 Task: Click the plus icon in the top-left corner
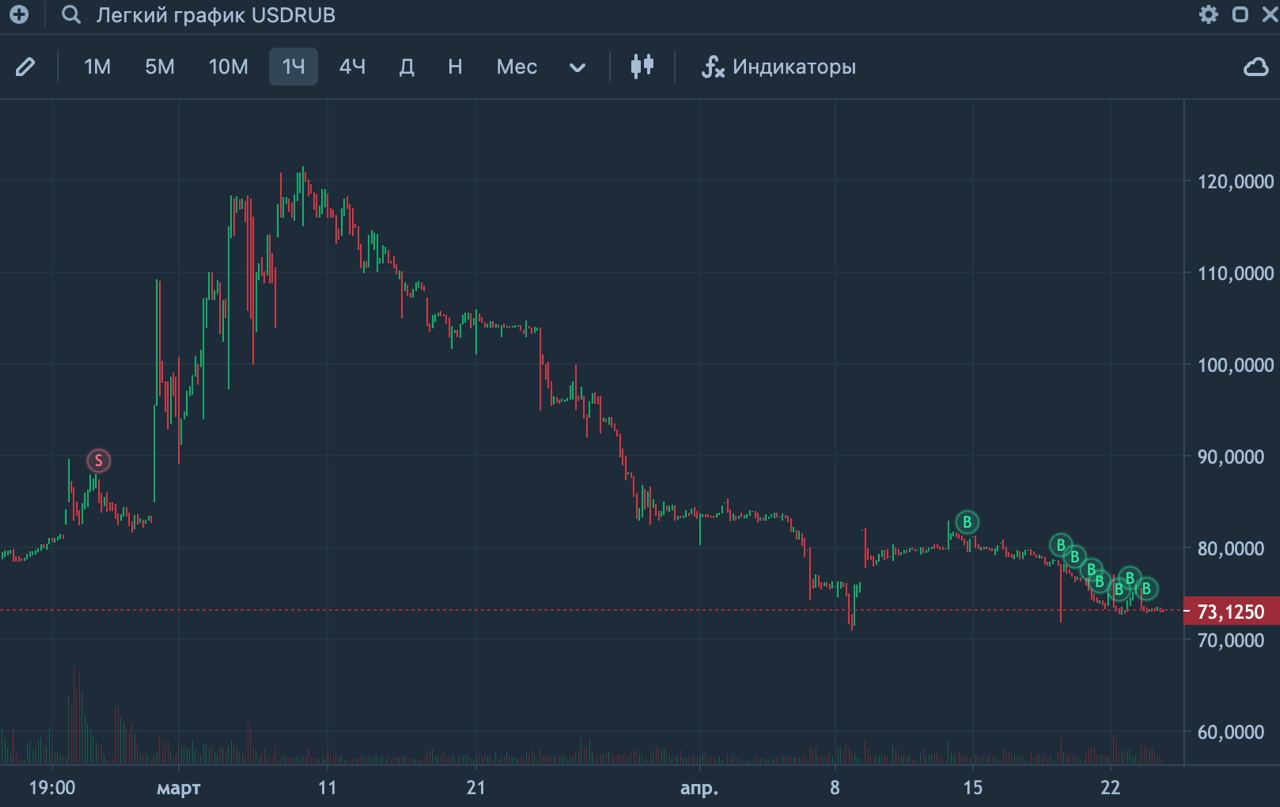[x=18, y=15]
